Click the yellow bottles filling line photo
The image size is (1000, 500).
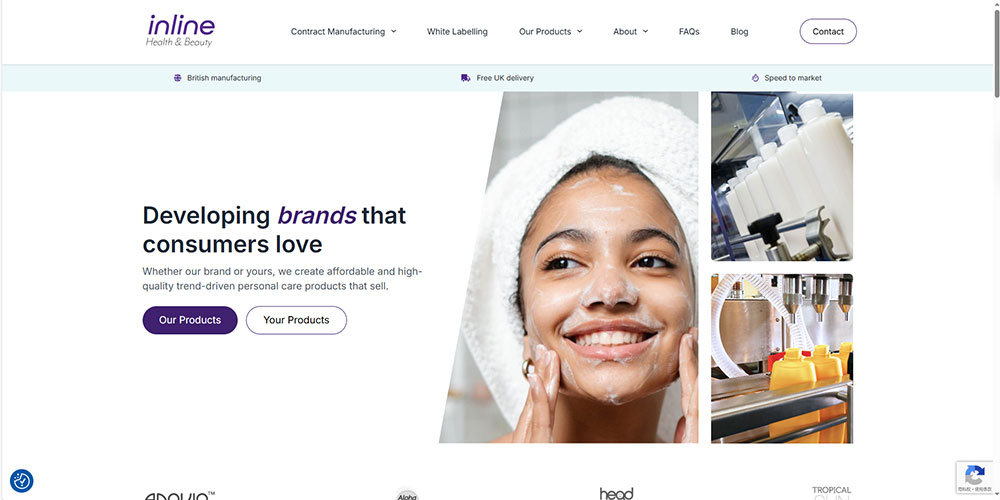click(x=782, y=358)
